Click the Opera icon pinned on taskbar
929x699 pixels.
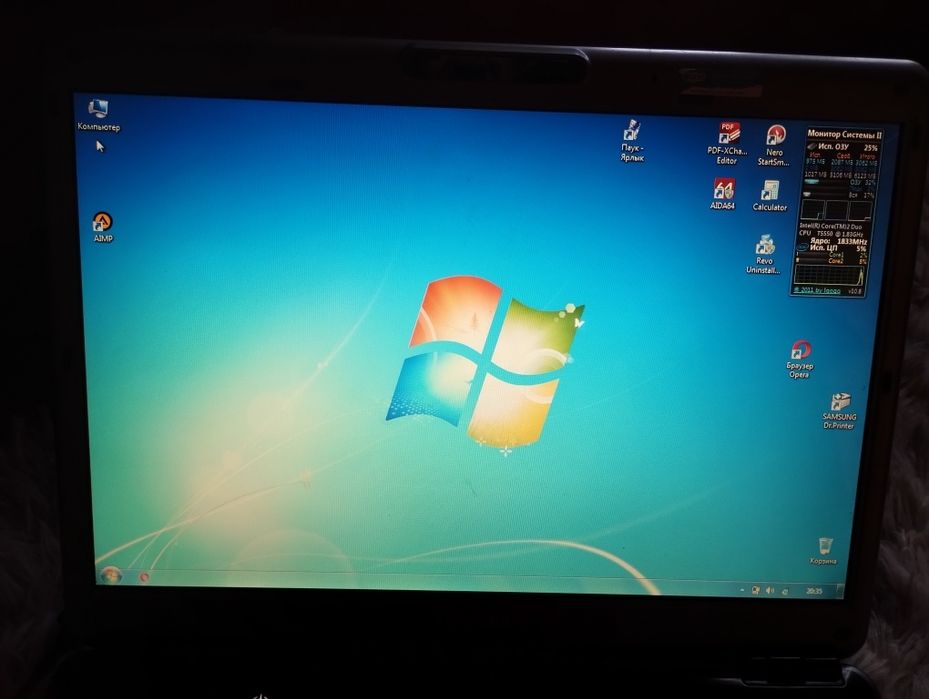click(143, 576)
